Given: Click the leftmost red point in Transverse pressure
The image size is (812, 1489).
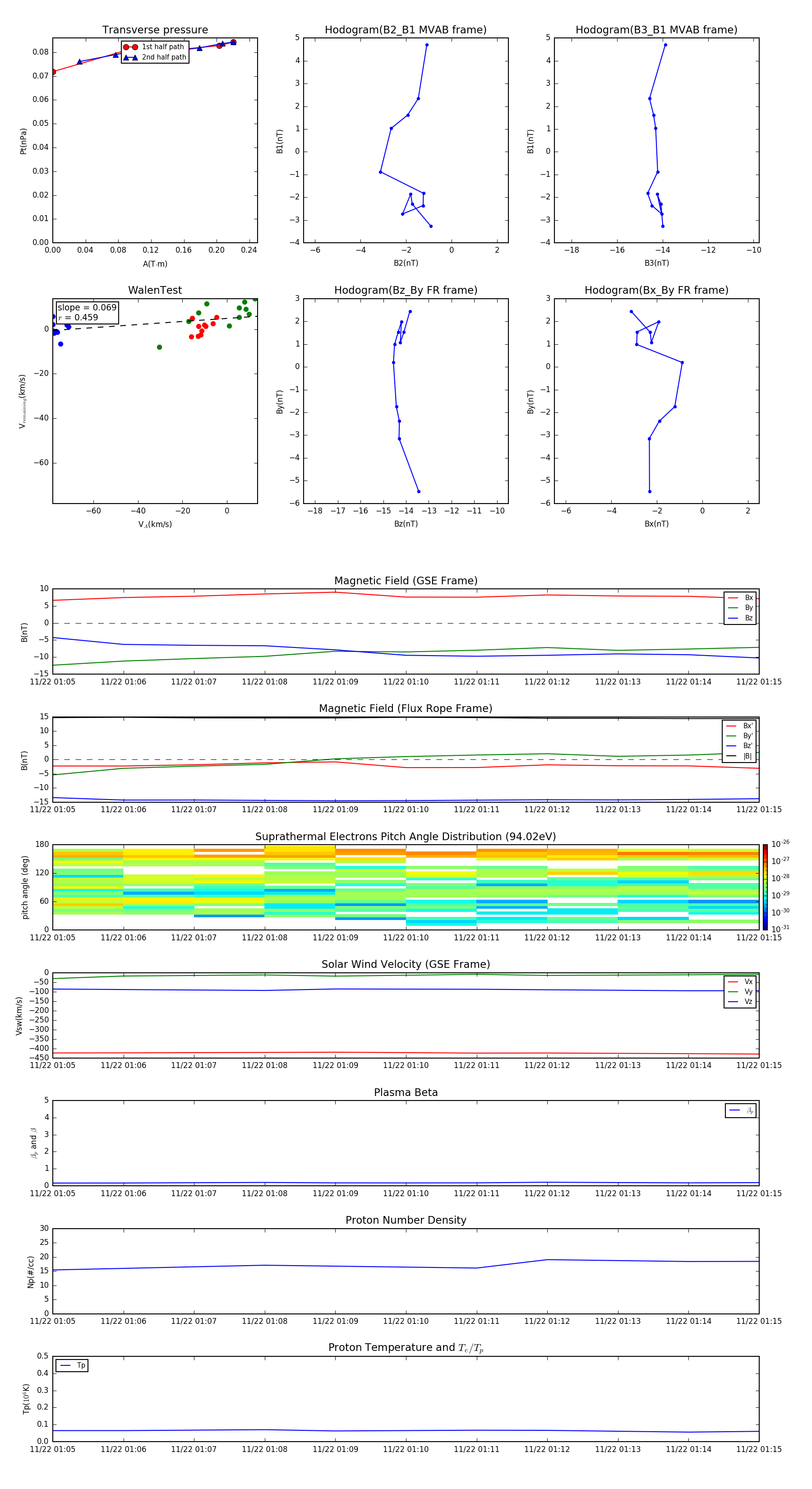Looking at the screenshot, I should tap(53, 72).
